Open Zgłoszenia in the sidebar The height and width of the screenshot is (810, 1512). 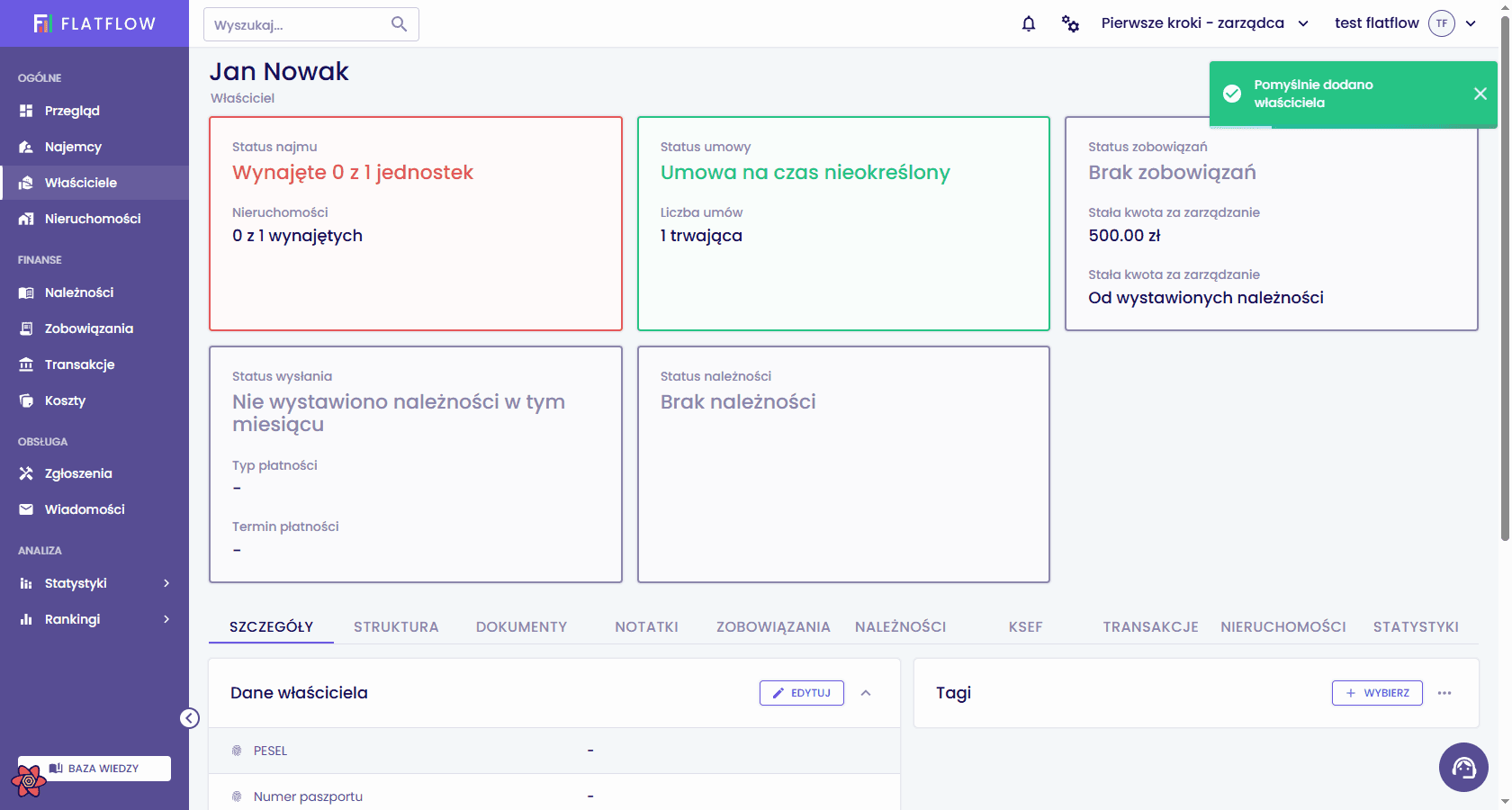[94, 473]
